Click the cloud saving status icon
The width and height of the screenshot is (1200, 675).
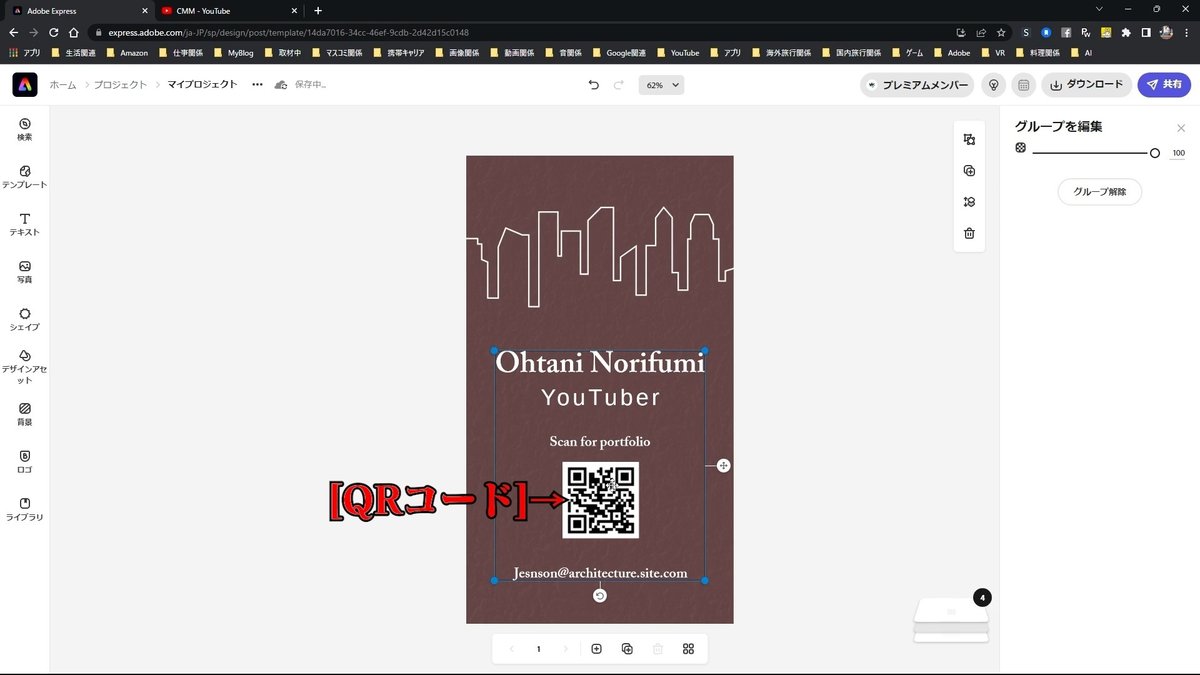coord(281,85)
